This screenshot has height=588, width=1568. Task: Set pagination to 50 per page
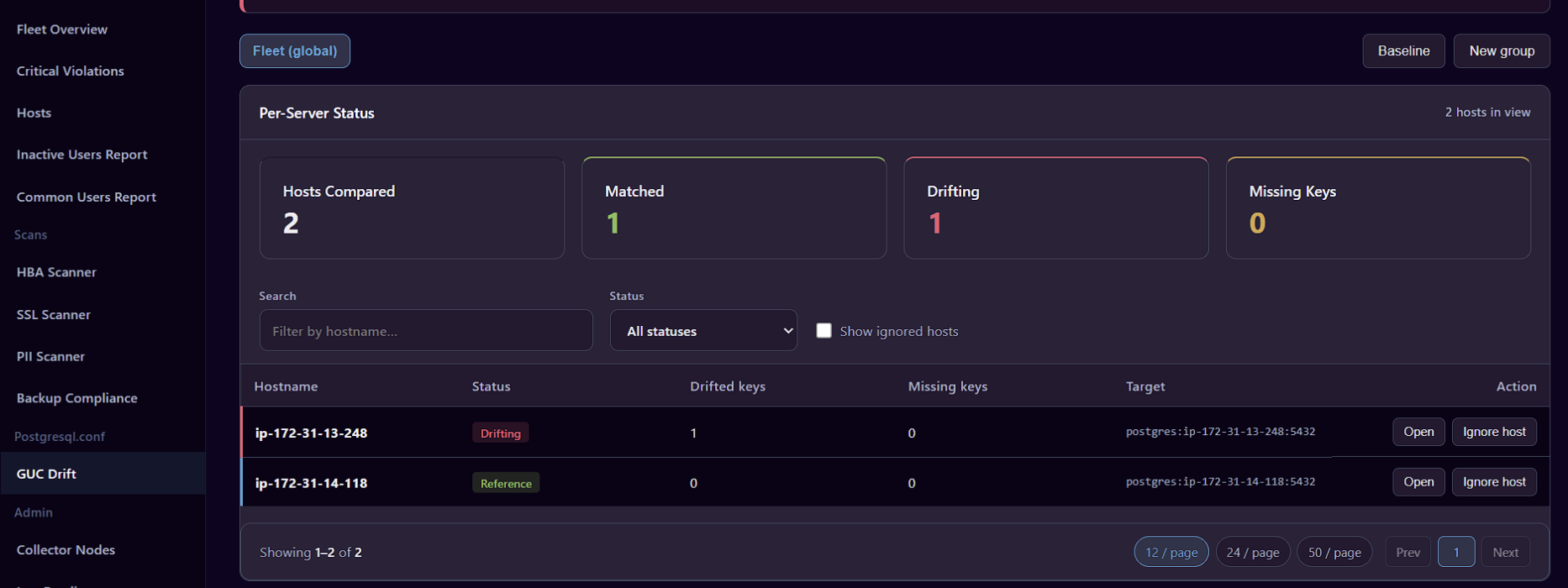tap(1334, 552)
